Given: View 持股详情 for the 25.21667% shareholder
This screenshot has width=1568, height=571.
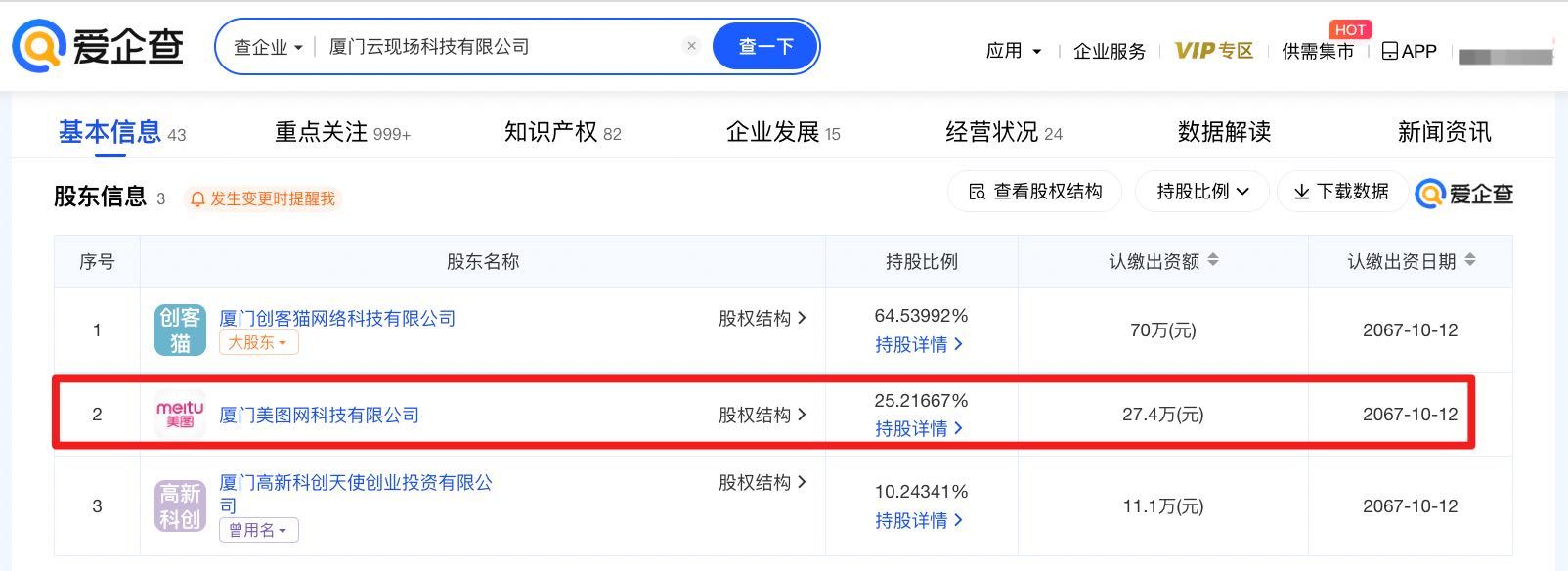Looking at the screenshot, I should 919,428.
